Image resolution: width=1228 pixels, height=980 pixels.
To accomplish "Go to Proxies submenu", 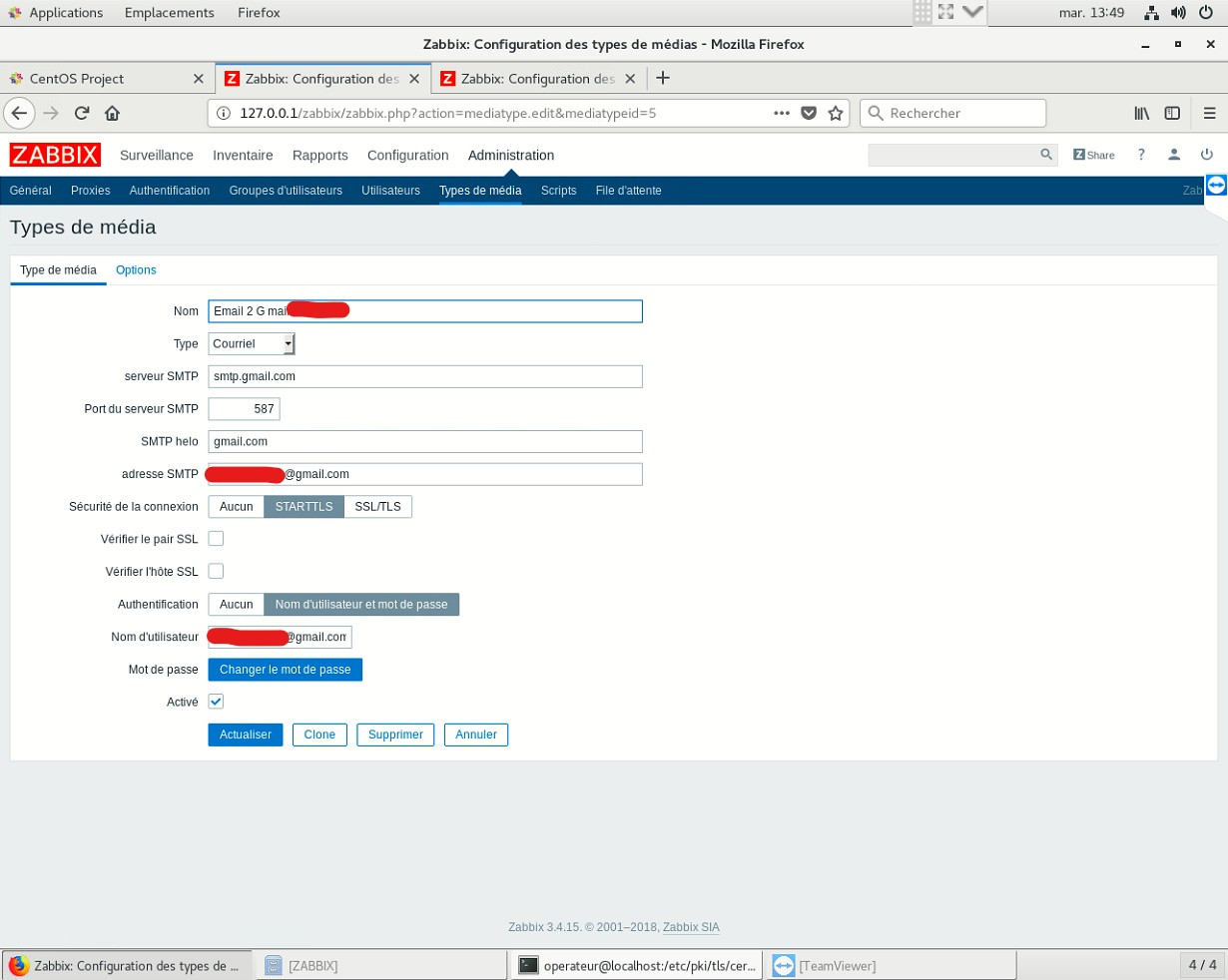I will pyautogui.click(x=91, y=191).
